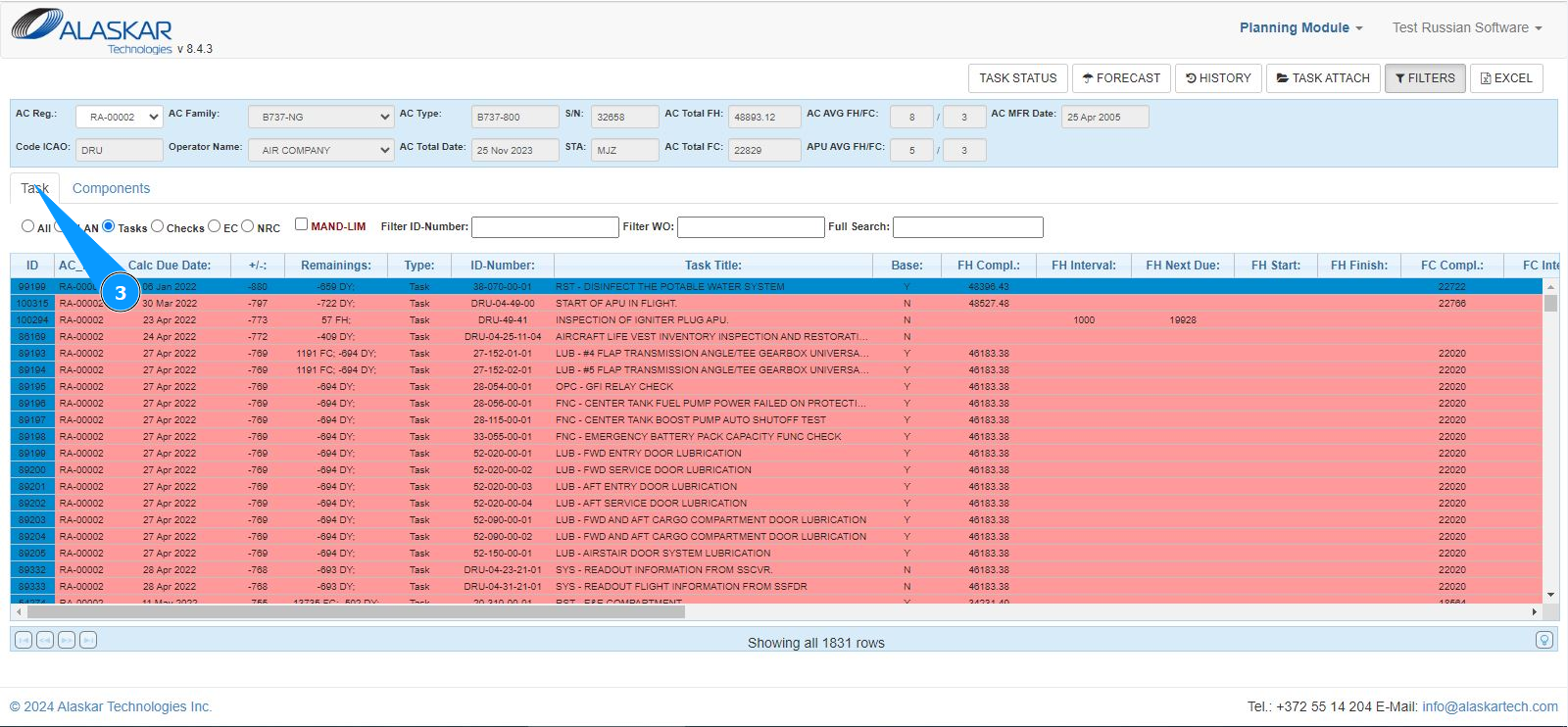
Task: Export the table with the Excel button
Action: [1506, 78]
